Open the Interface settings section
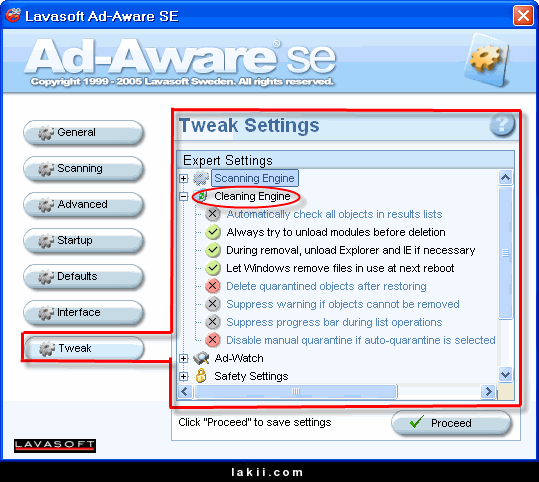The width and height of the screenshot is (539, 482). (x=83, y=313)
